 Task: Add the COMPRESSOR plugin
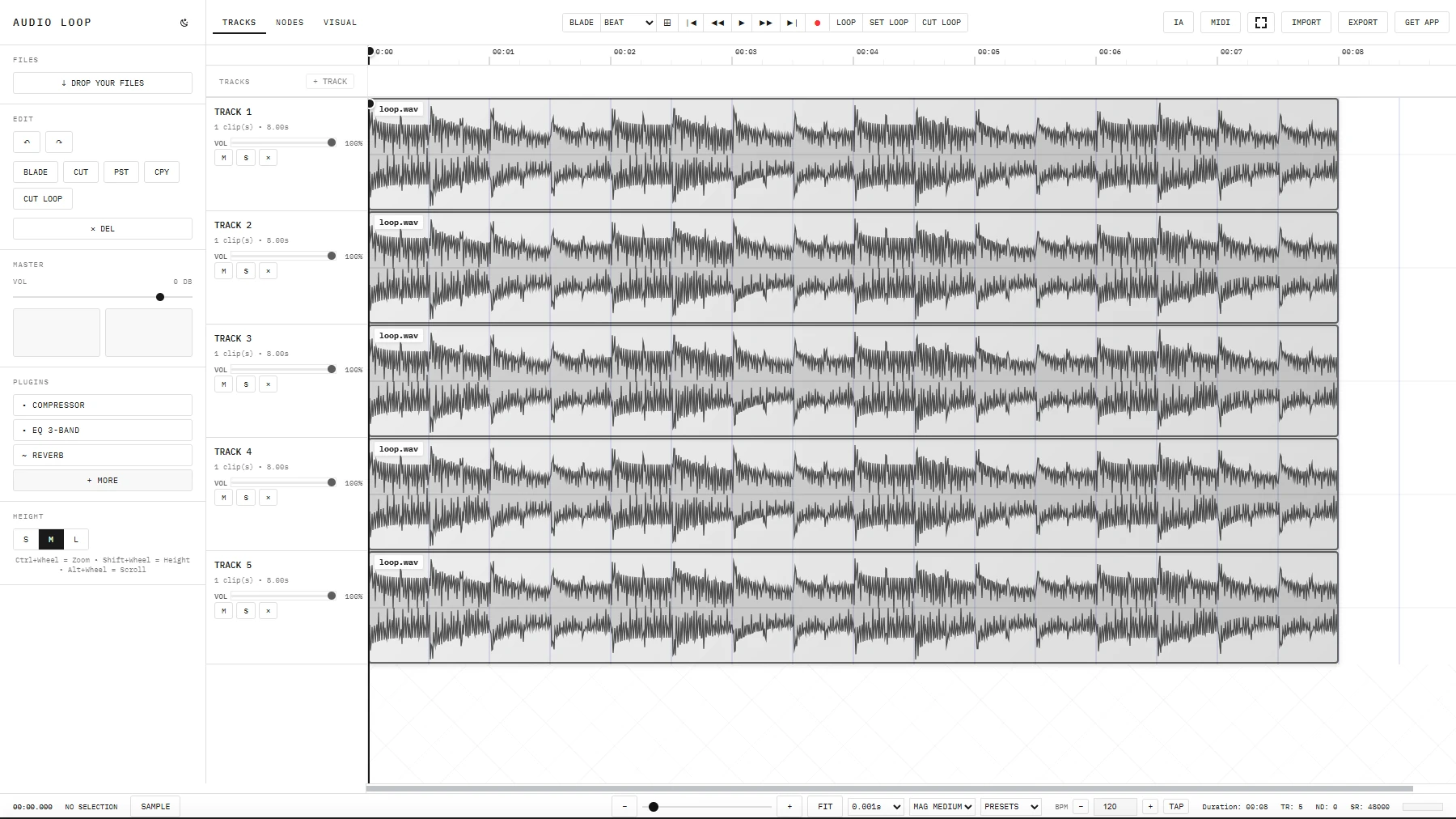[x=103, y=405]
